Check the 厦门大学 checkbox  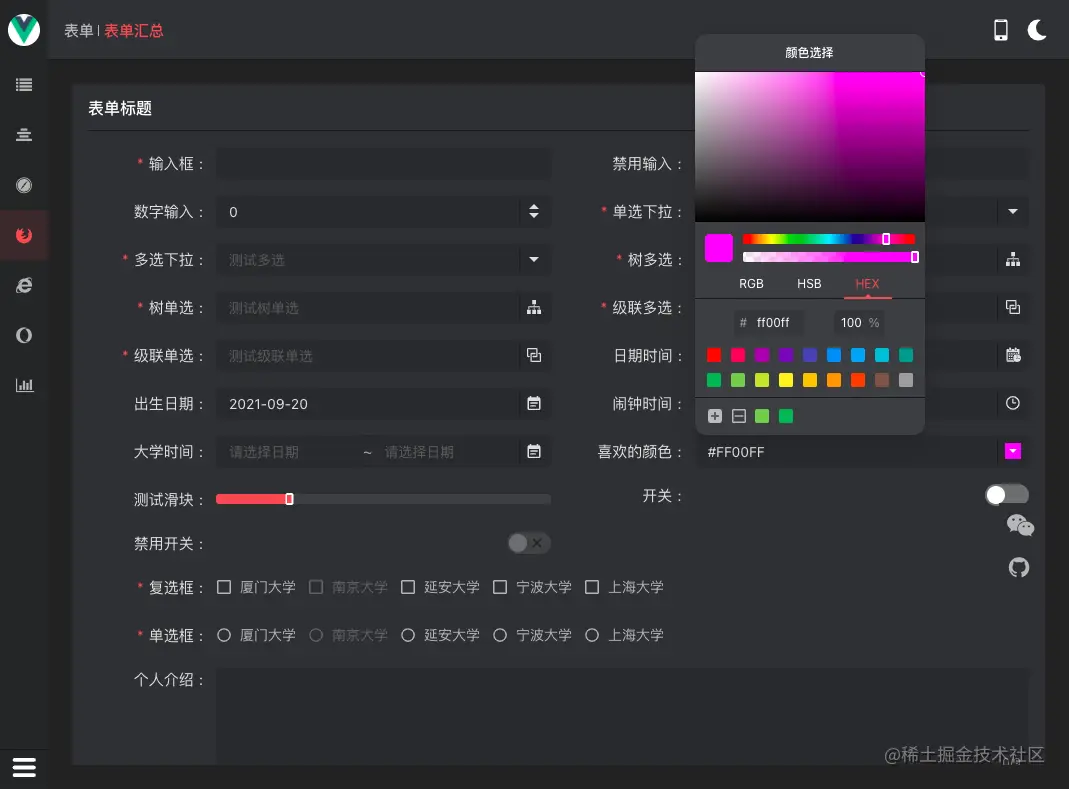(x=224, y=587)
